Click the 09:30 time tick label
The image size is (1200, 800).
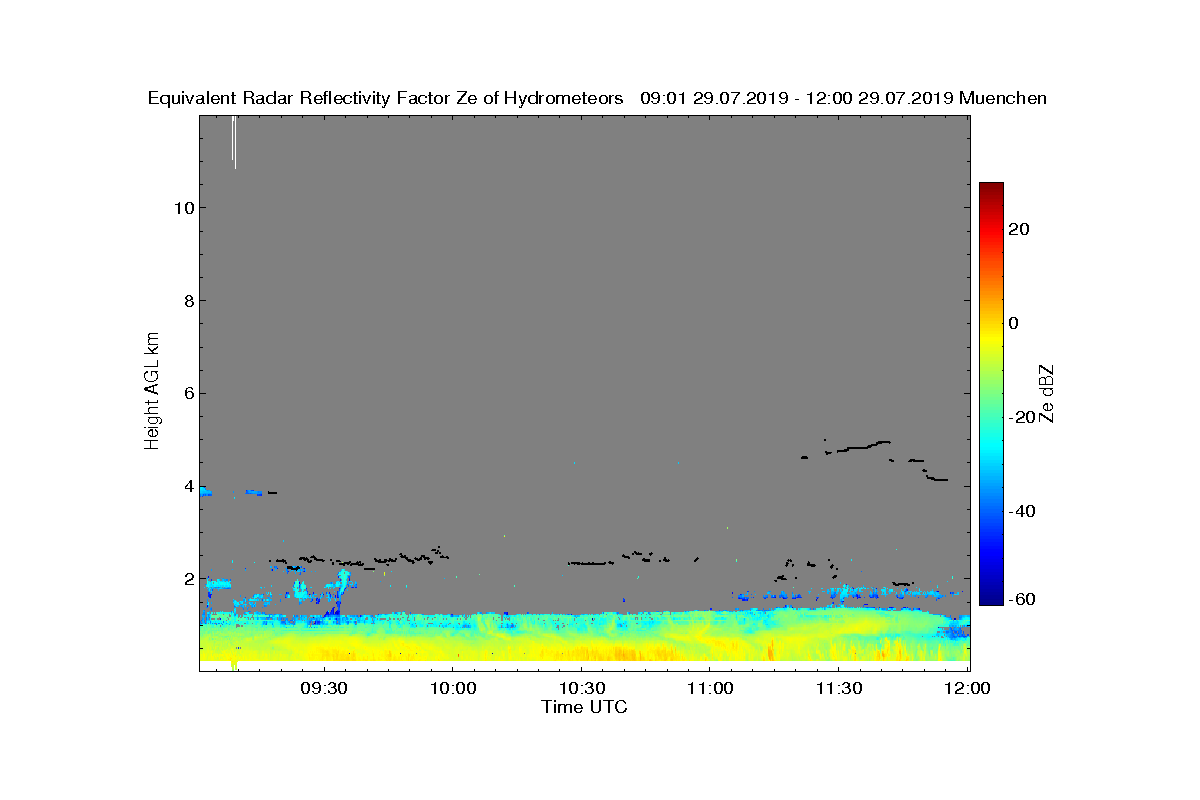coord(322,688)
